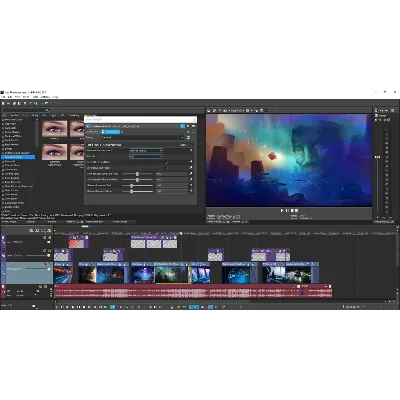
Task: Open Project Video Properties in preview toolbar
Action: 209,110
